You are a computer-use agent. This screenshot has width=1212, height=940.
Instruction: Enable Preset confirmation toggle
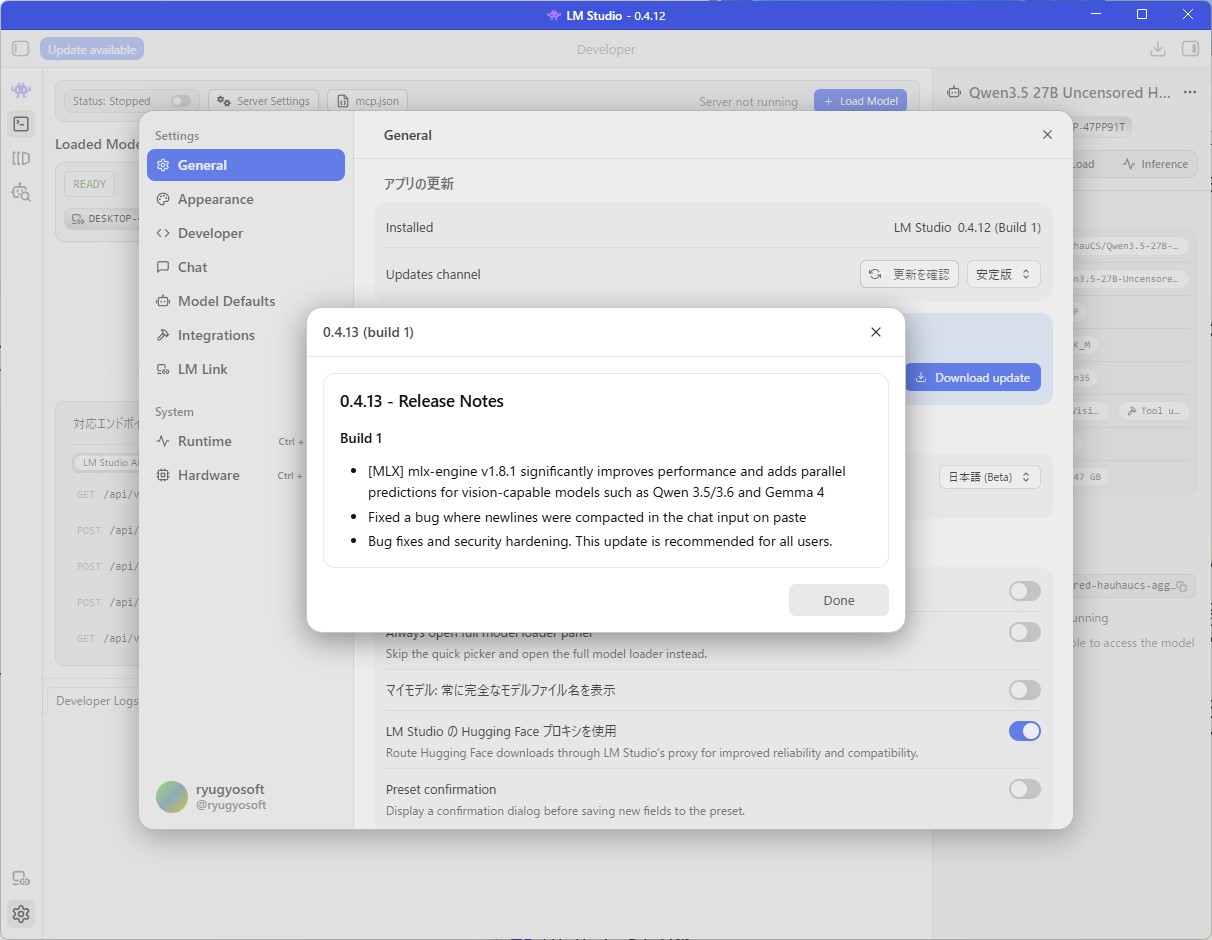click(1025, 789)
